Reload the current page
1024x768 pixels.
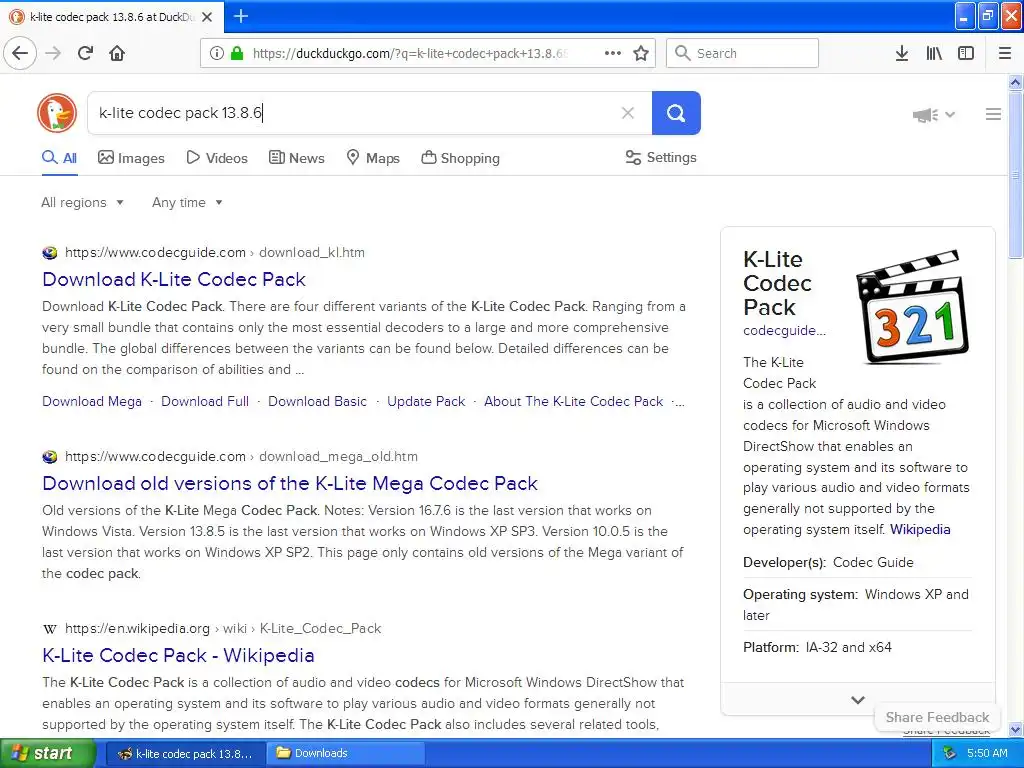[x=86, y=53]
